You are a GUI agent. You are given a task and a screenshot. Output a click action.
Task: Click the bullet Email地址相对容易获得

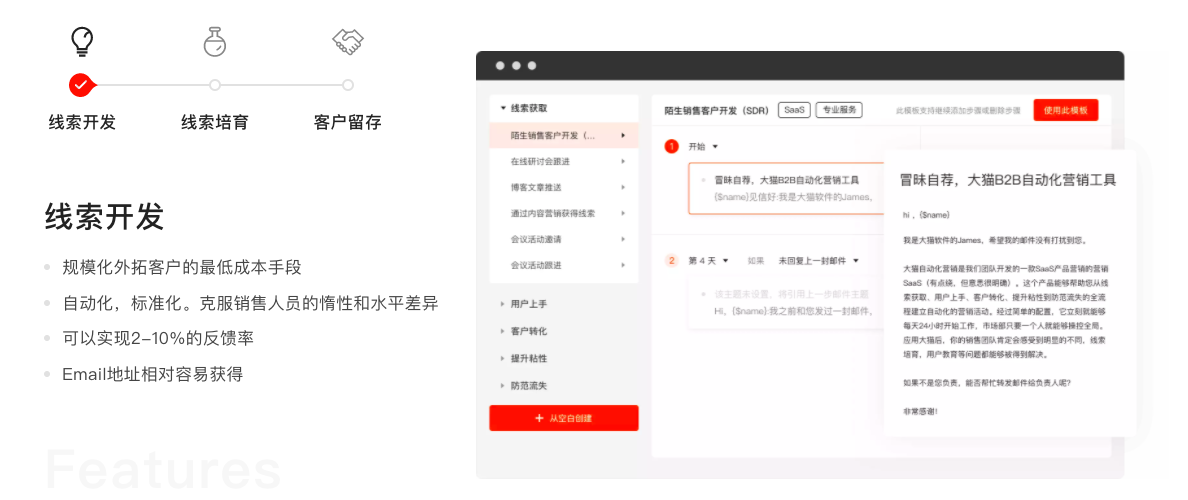(x=152, y=374)
